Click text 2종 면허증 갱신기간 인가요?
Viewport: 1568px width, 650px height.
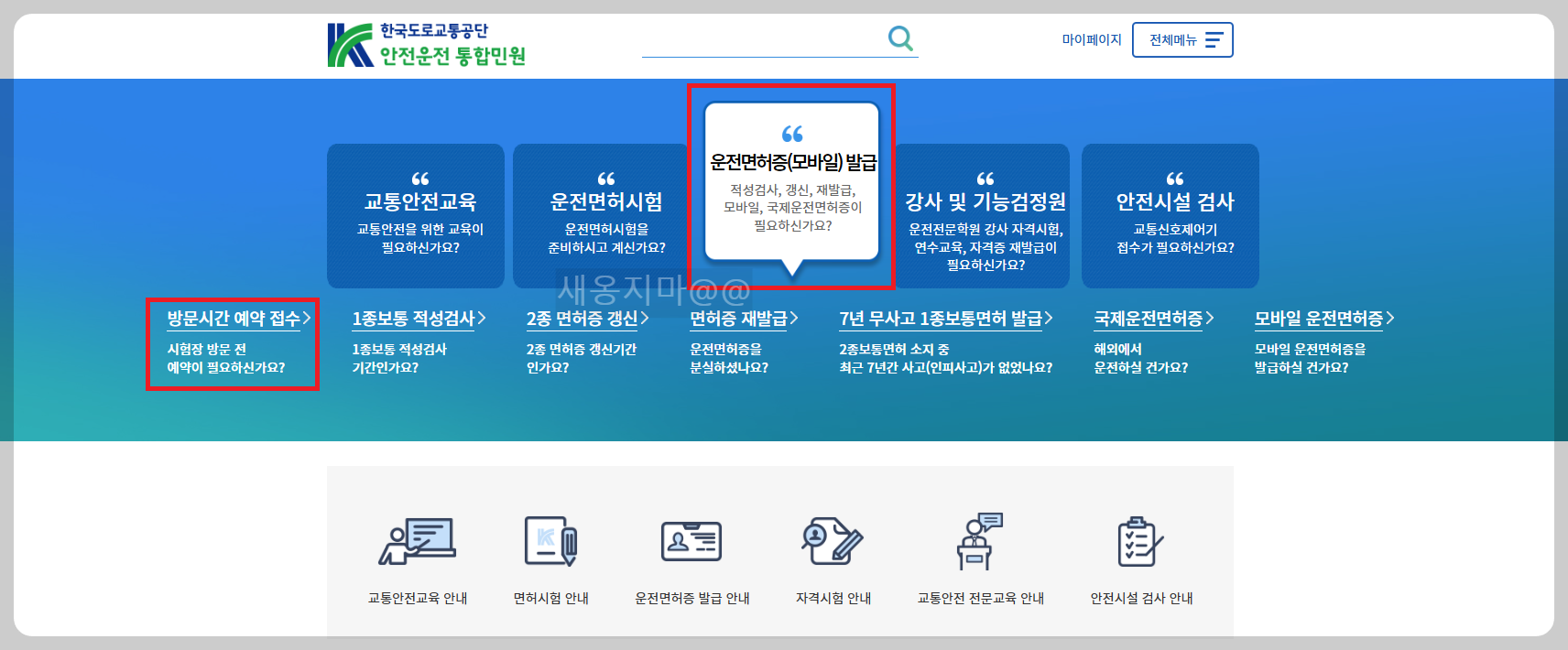tap(581, 358)
